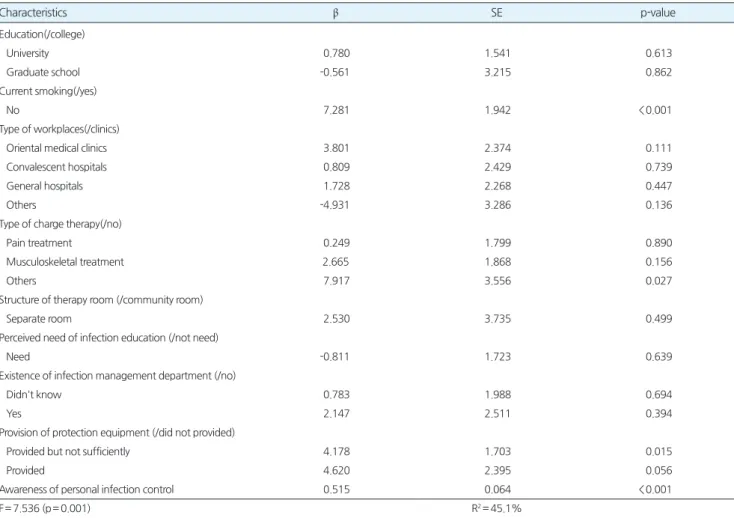Click the p-value 0.613
The image size is (734, 518).
(659, 53)
